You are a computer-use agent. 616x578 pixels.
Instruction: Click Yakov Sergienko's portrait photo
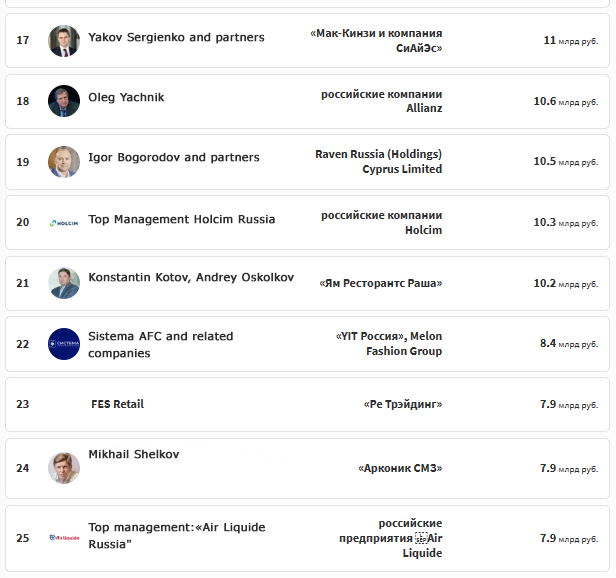click(x=64, y=41)
